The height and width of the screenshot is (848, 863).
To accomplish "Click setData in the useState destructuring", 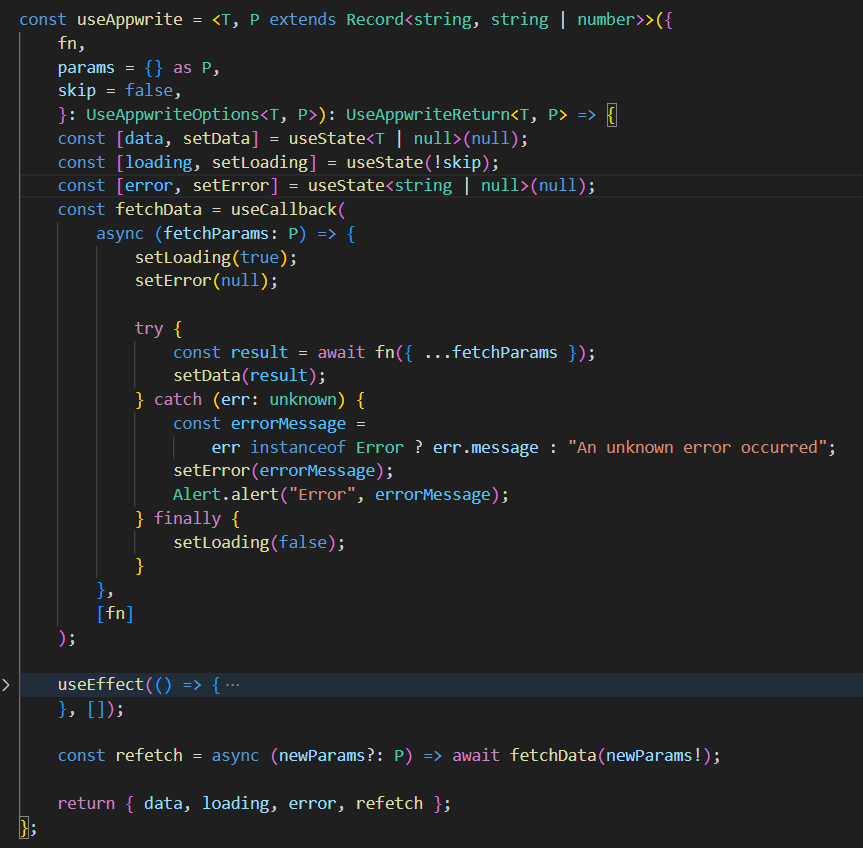I will click(216, 139).
